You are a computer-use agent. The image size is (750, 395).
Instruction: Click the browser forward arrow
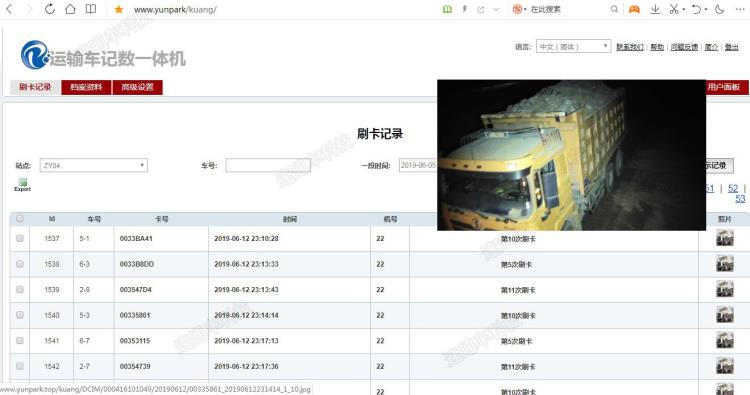(29, 9)
